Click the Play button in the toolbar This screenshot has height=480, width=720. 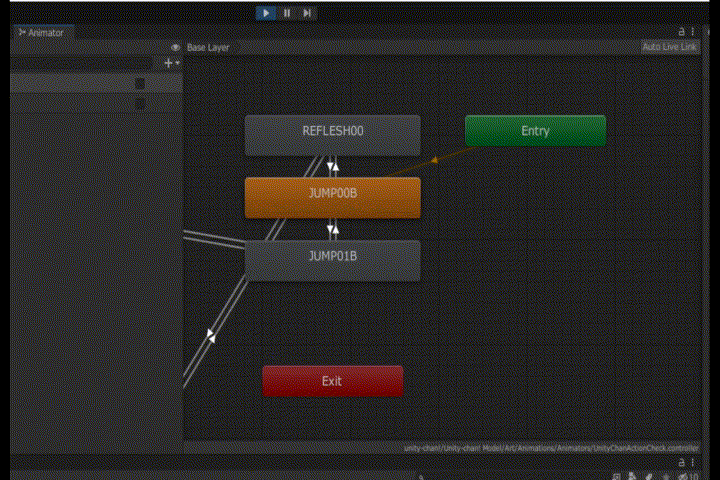(x=266, y=13)
